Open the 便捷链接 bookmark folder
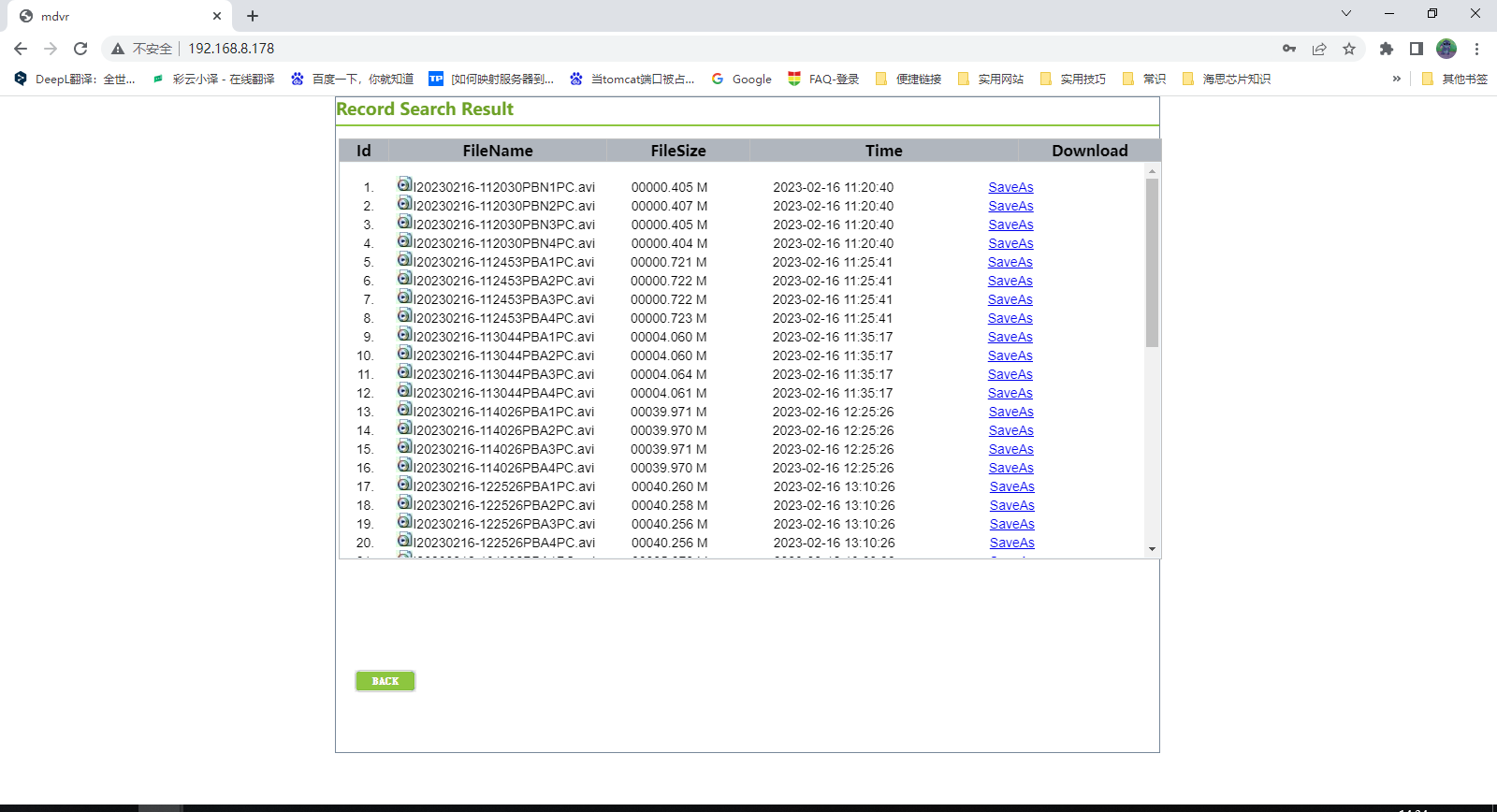Image resolution: width=1497 pixels, height=812 pixels. point(908,79)
